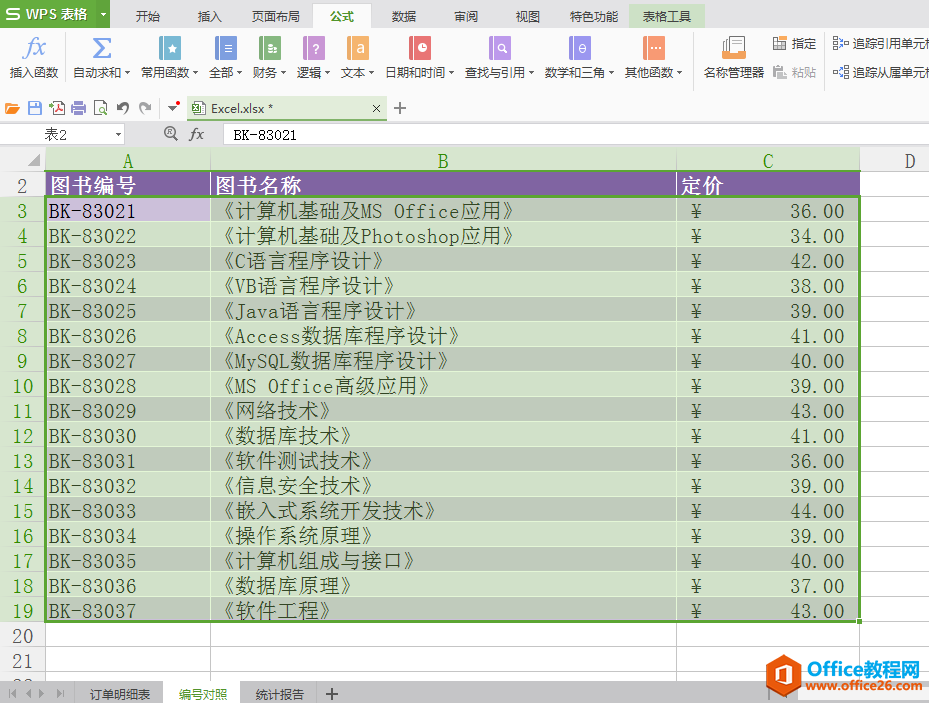Open the Text functions icon
Screen dimensions: 929x703
[x=358, y=49]
